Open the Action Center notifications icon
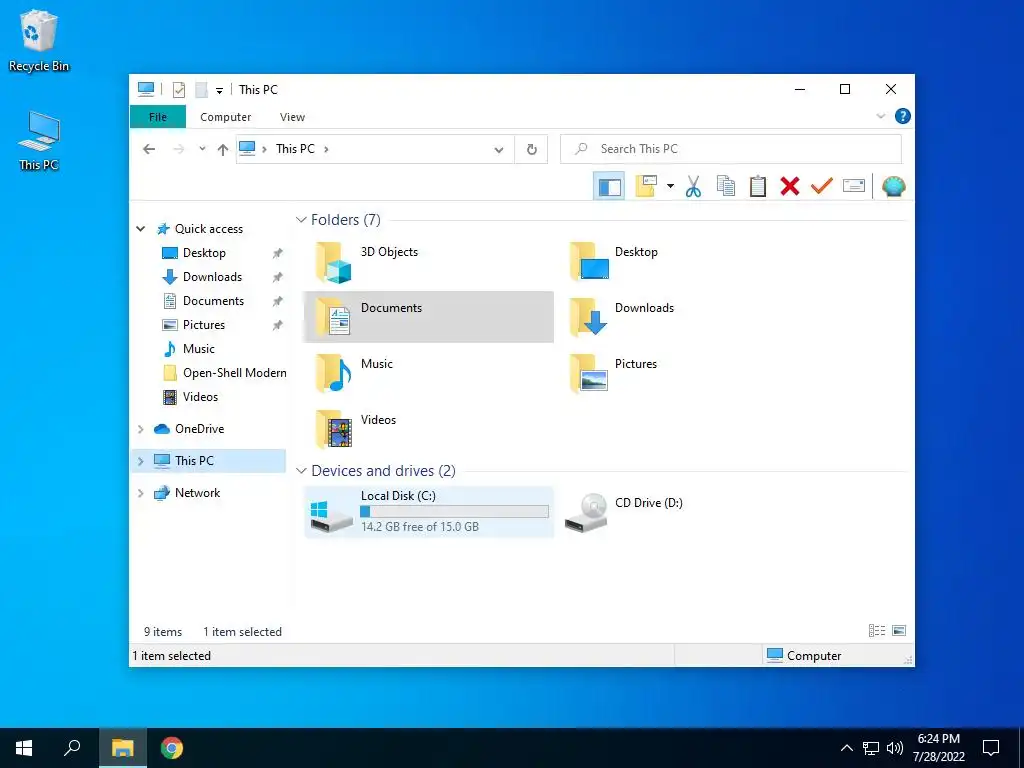1024x768 pixels. click(991, 748)
